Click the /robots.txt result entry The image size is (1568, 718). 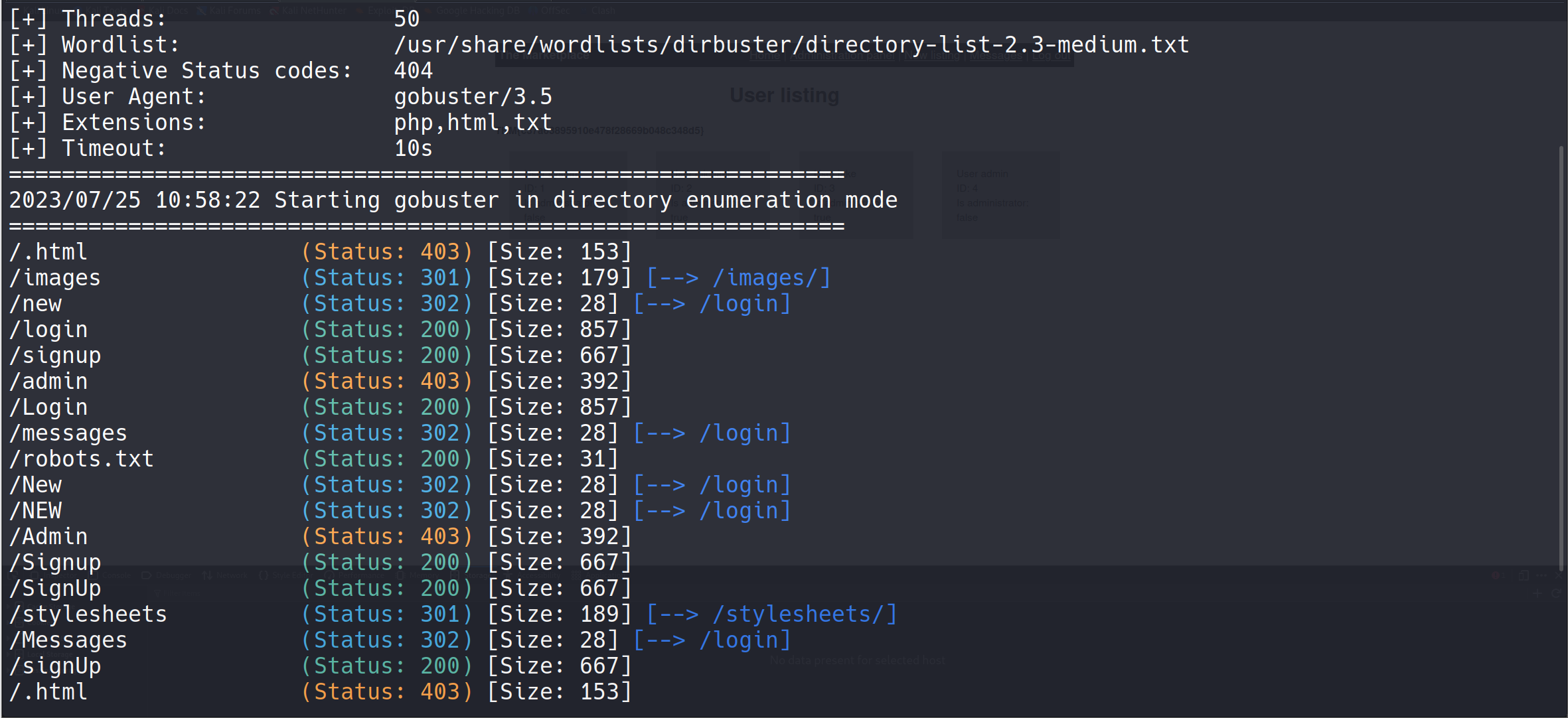tap(82, 459)
